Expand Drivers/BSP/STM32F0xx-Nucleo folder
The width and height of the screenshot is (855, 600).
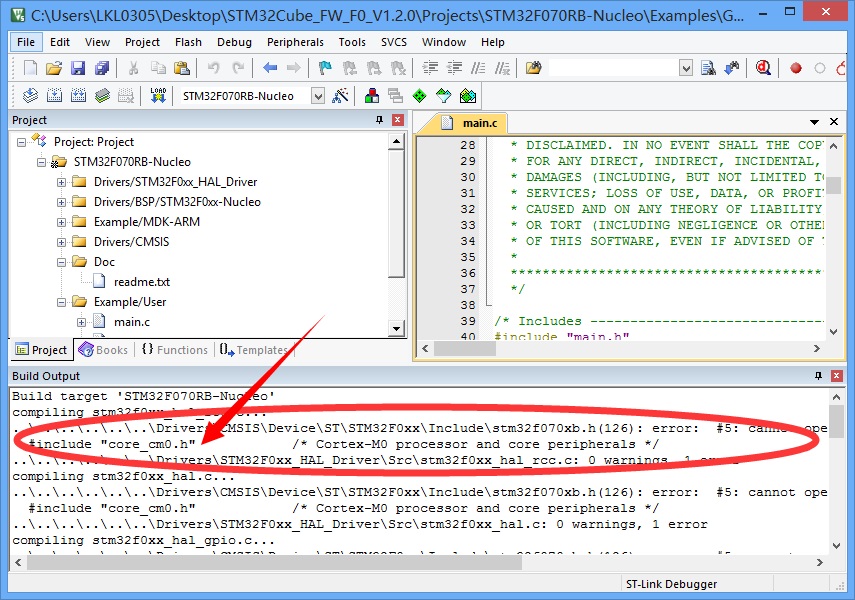tap(62, 202)
